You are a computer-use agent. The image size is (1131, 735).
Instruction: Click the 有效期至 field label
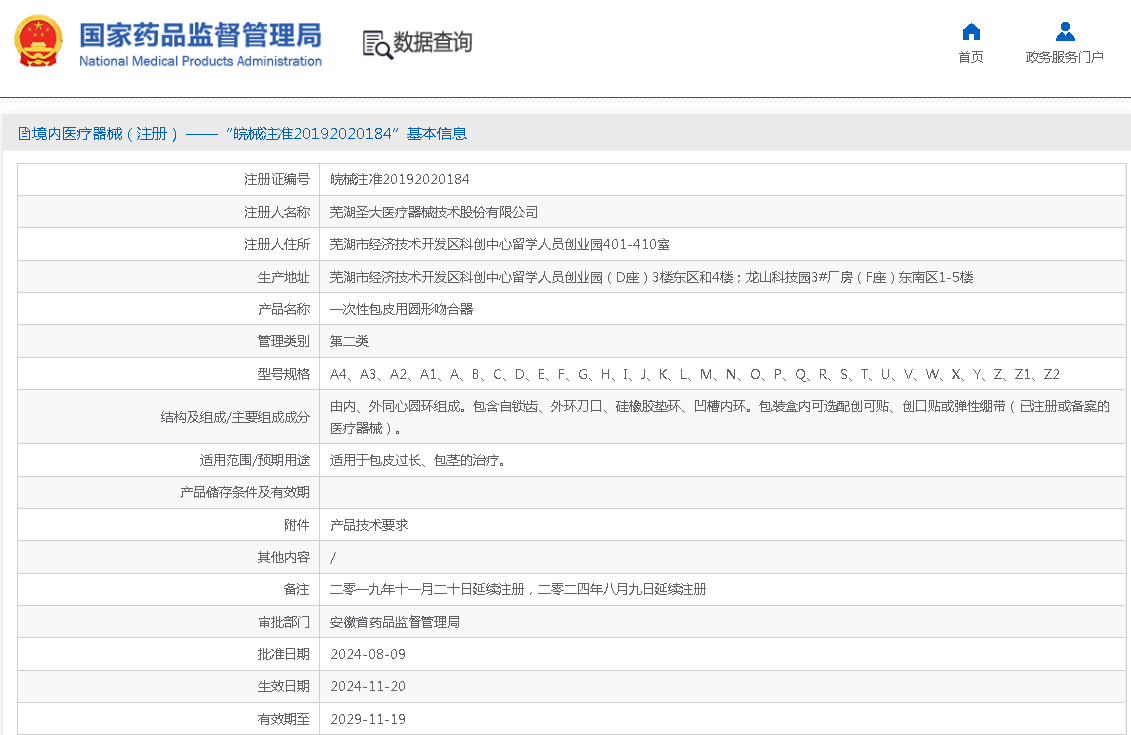click(283, 719)
